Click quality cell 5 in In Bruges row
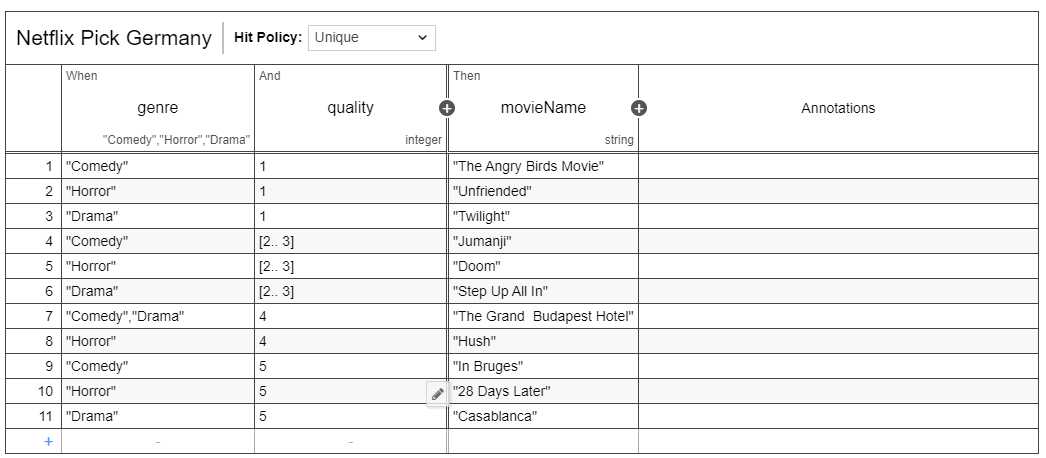Viewport: 1046px width, 458px height. (350, 367)
